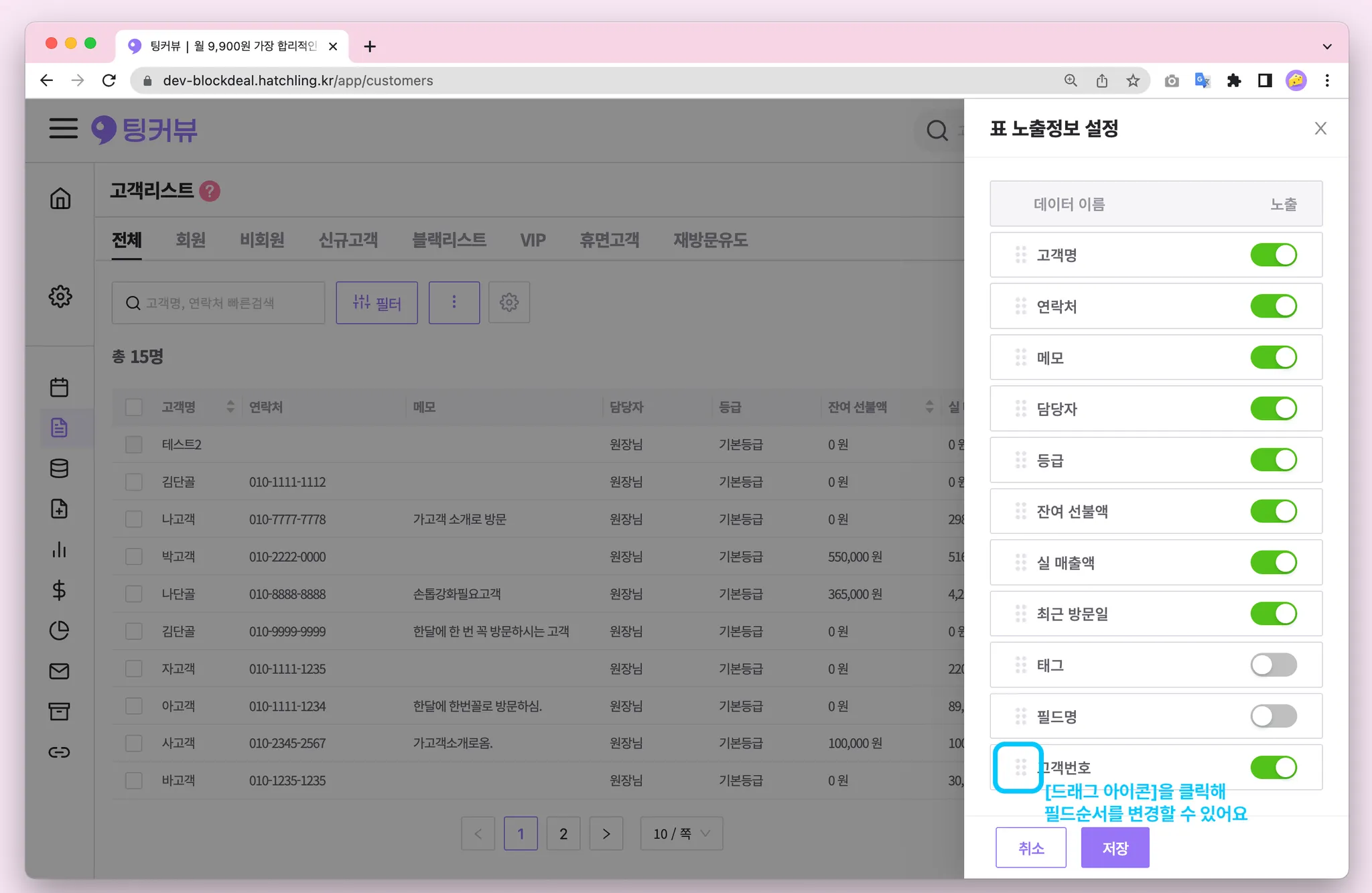This screenshot has height=893, width=1372.
Task: Select the VIP customer tab
Action: (x=533, y=240)
